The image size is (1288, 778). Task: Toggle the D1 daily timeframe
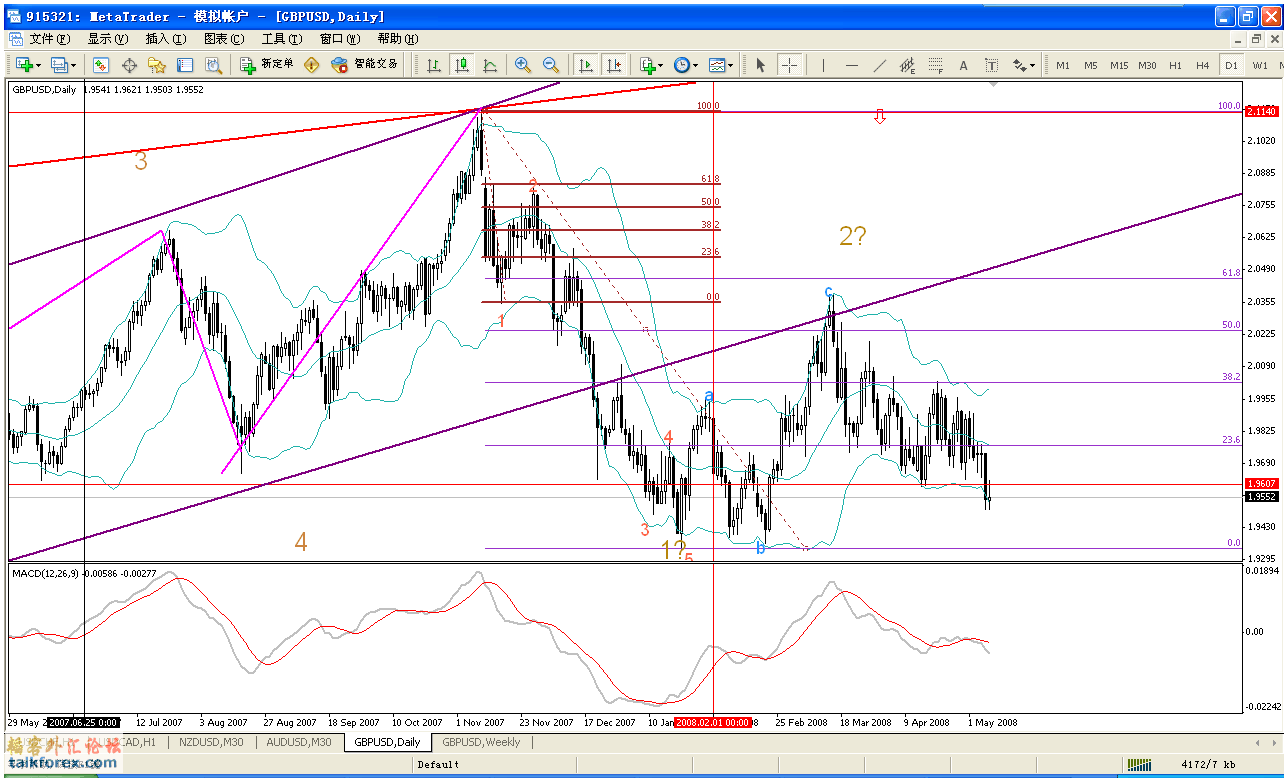point(1231,65)
